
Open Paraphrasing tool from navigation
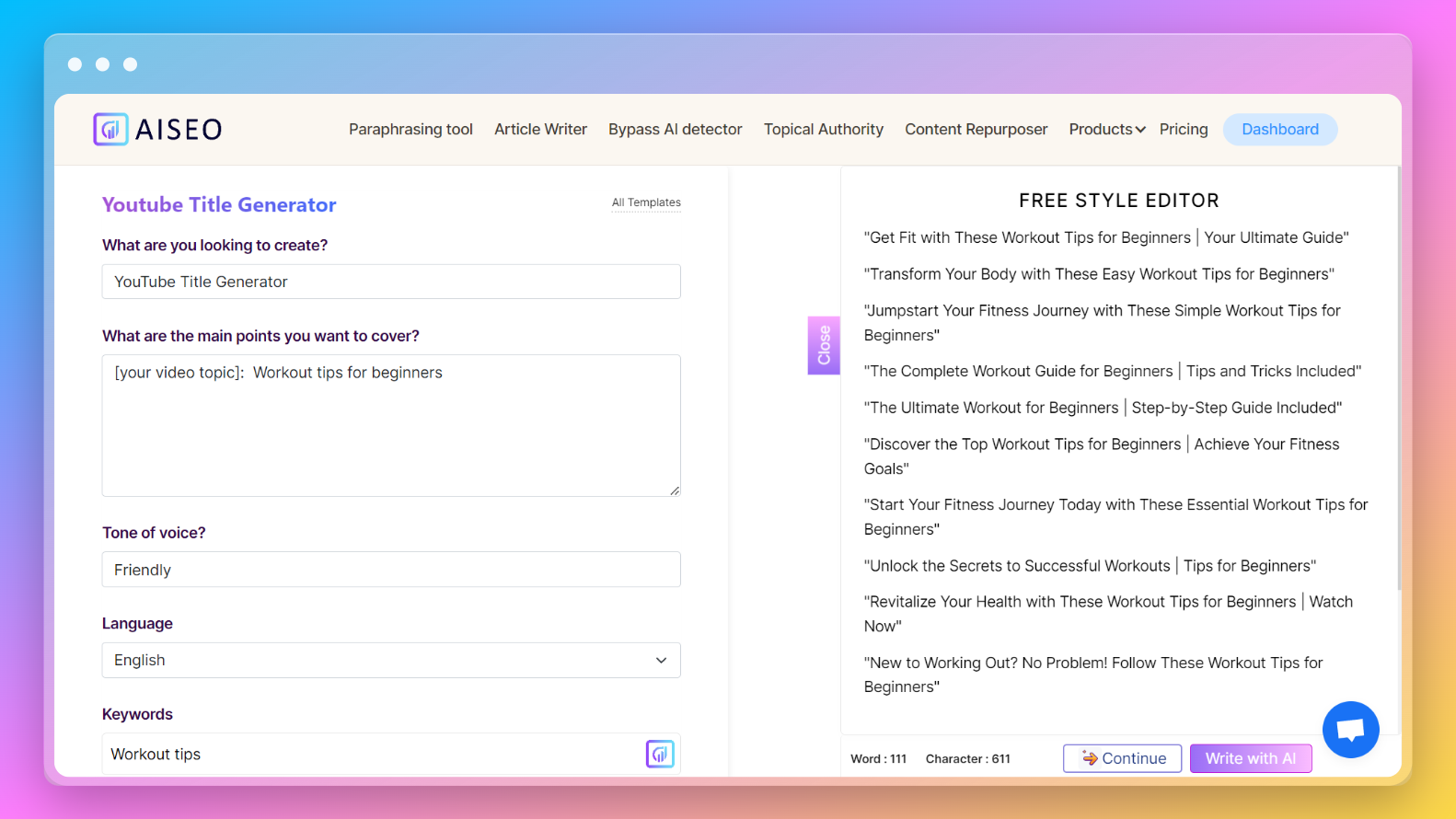(x=410, y=130)
